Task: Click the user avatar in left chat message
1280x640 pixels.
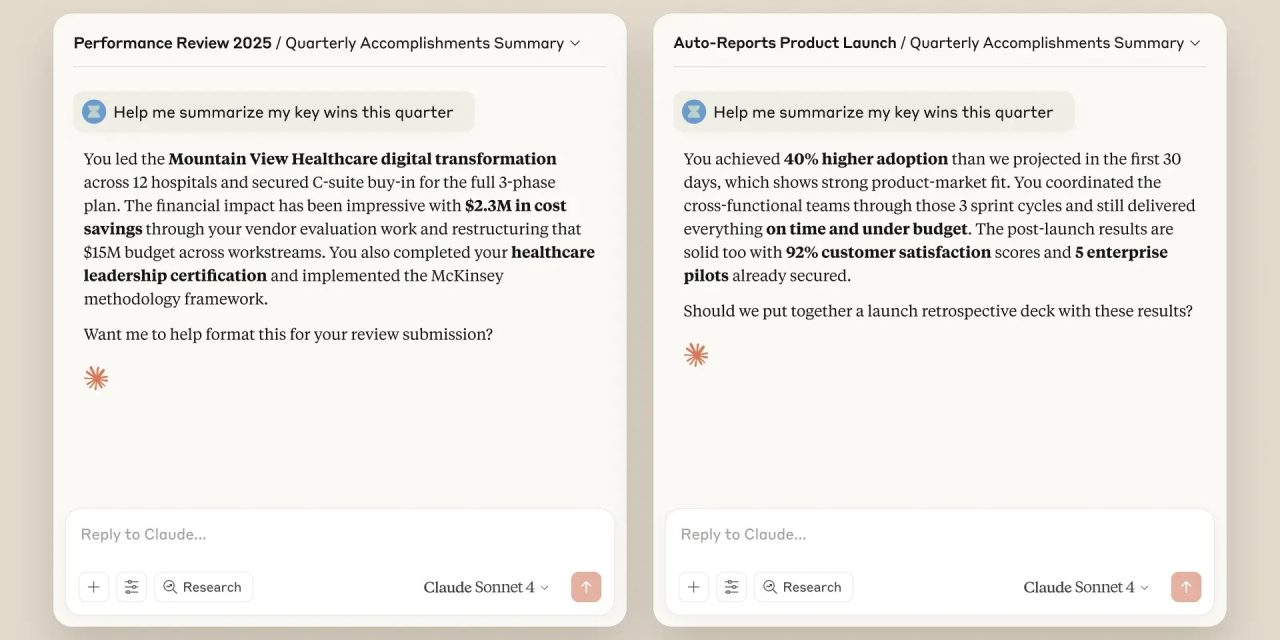Action: tap(94, 112)
